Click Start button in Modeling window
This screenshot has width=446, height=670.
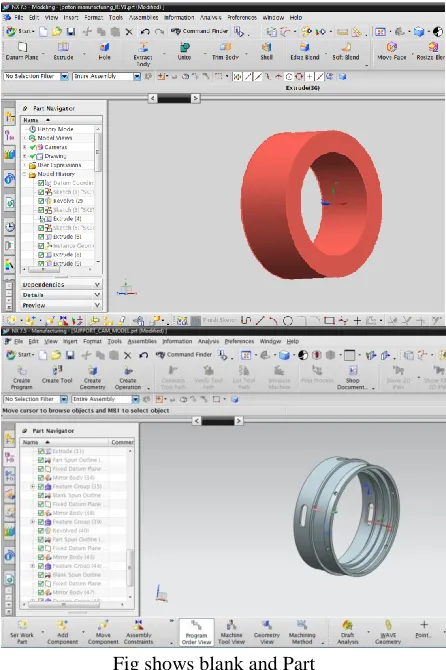coord(20,31)
